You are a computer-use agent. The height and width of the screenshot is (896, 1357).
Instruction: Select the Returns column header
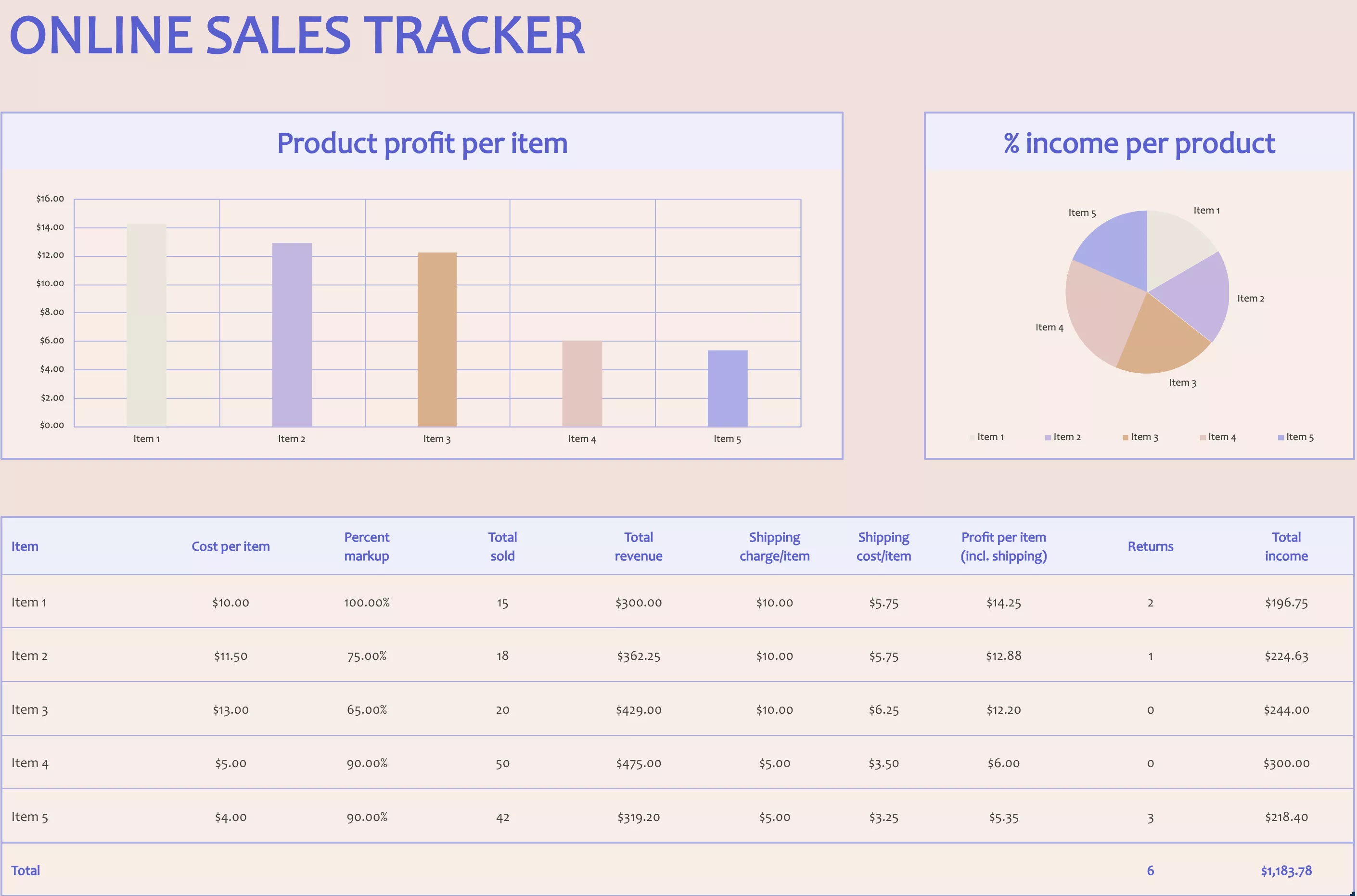(x=1150, y=546)
